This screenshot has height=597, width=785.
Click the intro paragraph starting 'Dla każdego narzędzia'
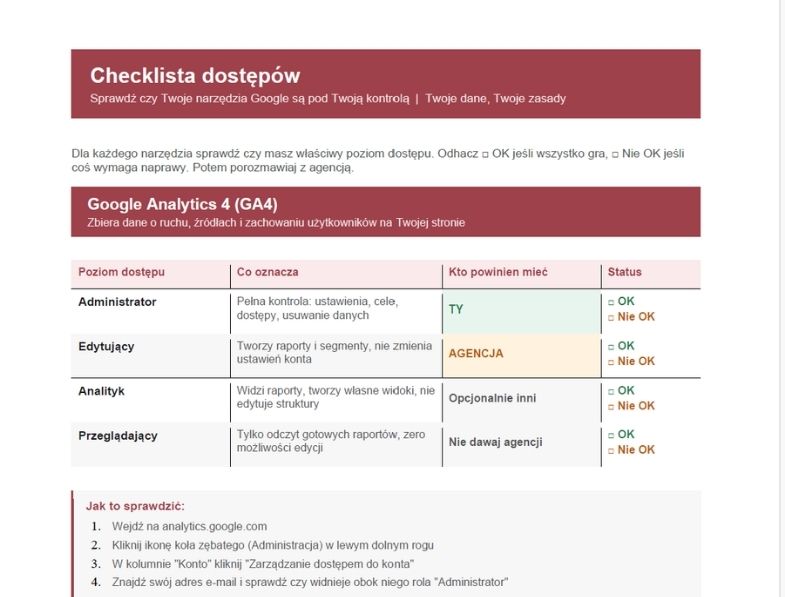[378, 161]
